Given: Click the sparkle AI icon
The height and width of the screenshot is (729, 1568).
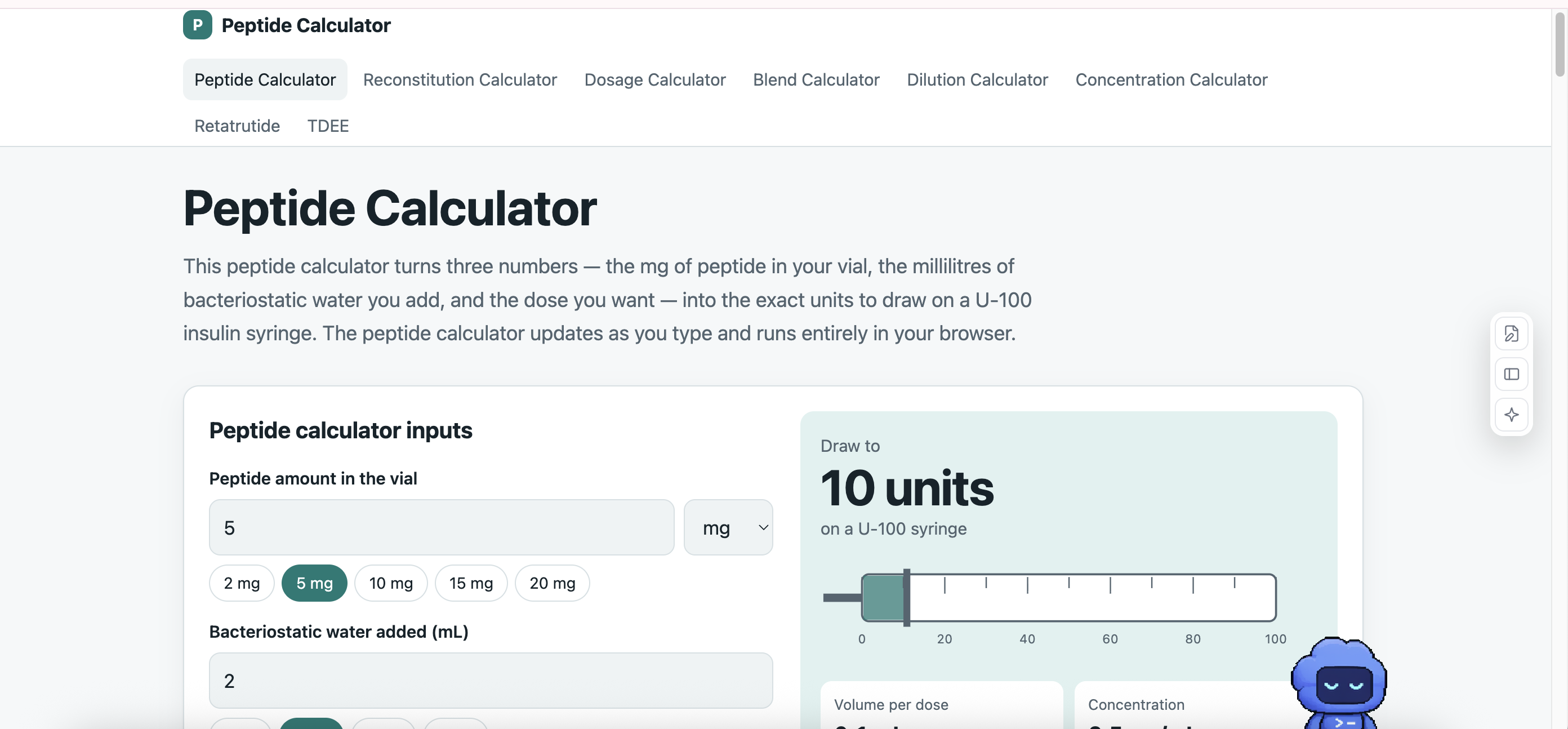Looking at the screenshot, I should [x=1511, y=415].
